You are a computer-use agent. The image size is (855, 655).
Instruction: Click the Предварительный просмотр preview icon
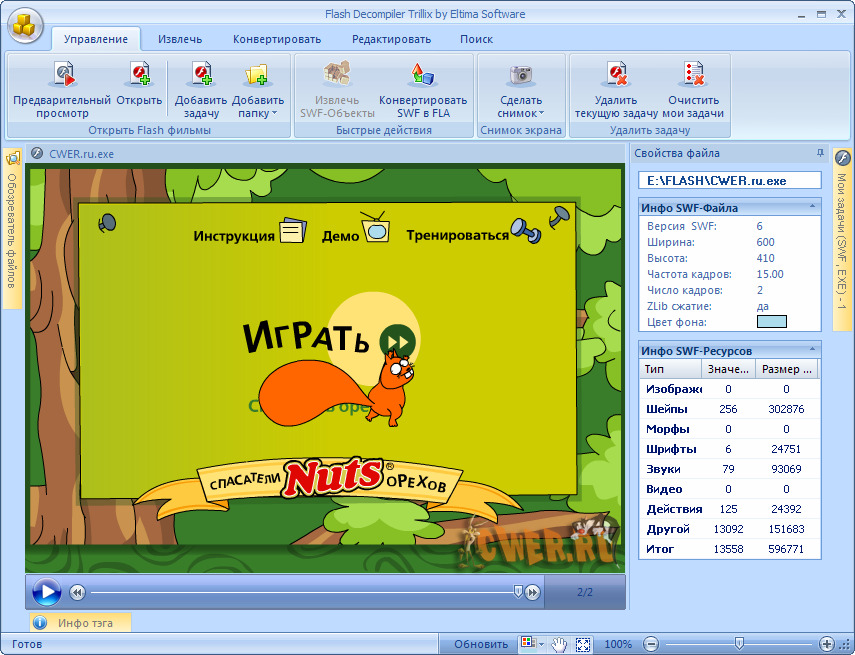[62, 75]
